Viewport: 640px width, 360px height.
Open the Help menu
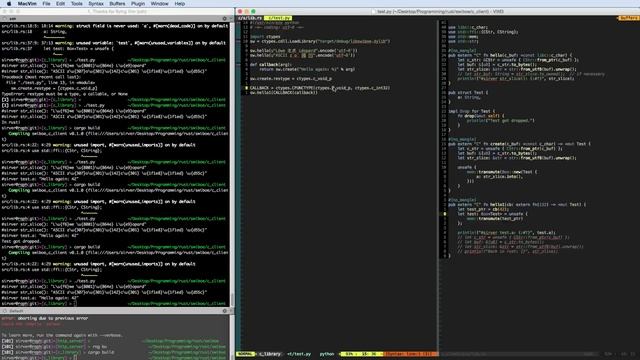pos(180,4)
